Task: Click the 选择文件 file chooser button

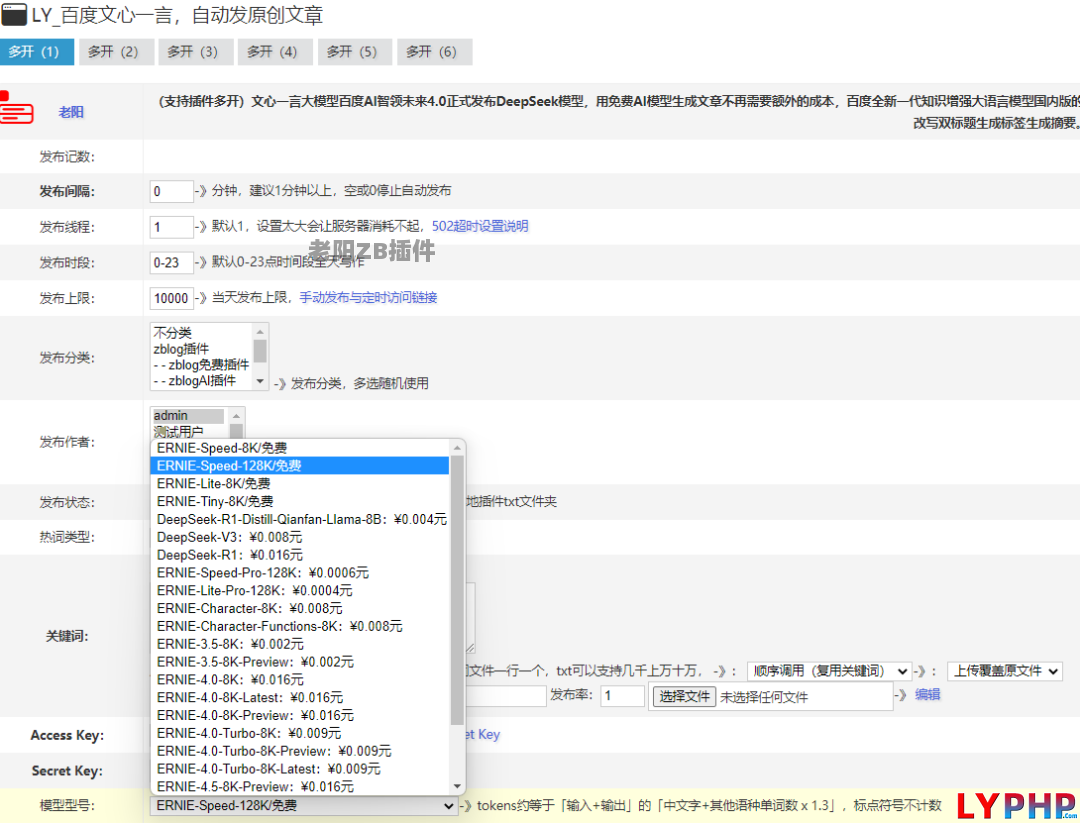Action: (685, 697)
